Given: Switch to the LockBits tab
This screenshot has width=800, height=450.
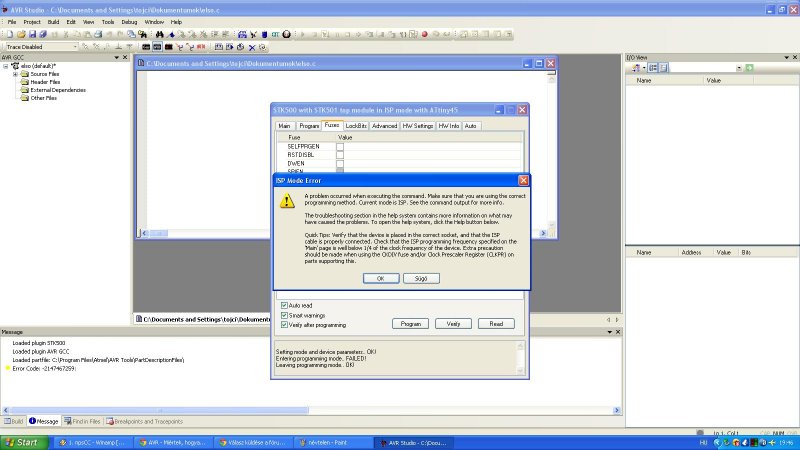Looking at the screenshot, I should point(356,126).
